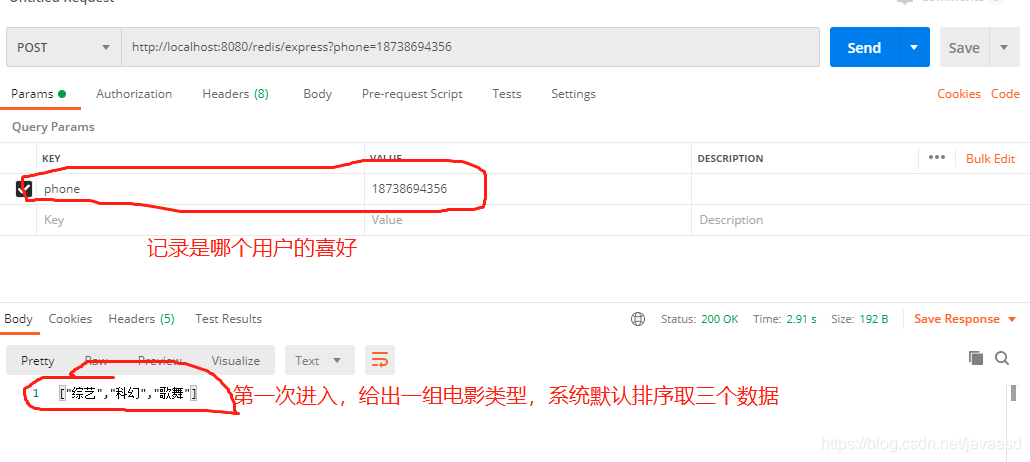Image resolution: width=1030 pixels, height=462 pixels.
Task: Expand the Send button arrow options
Action: (914, 47)
